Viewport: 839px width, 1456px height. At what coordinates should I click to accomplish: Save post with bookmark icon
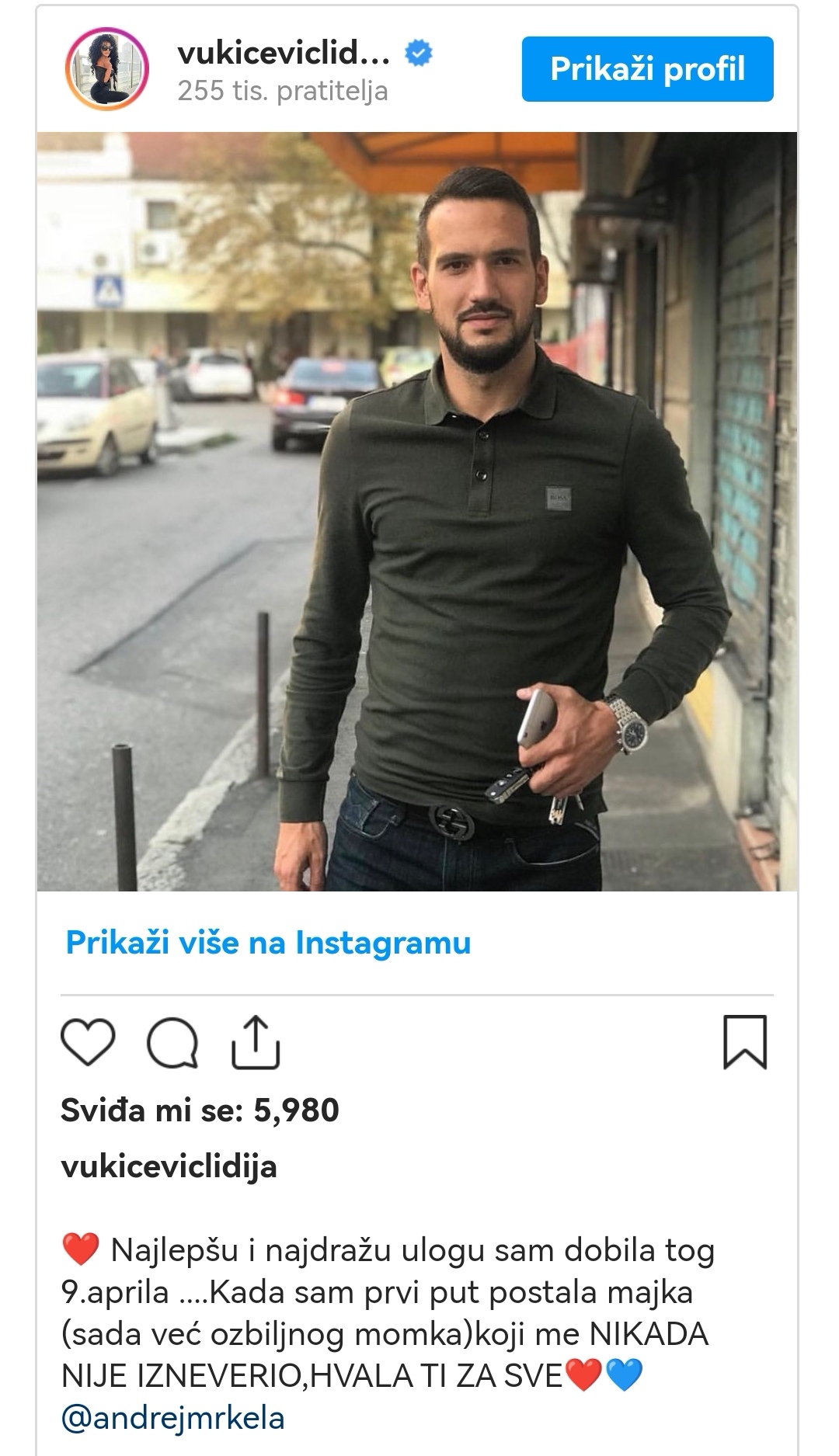[745, 1042]
